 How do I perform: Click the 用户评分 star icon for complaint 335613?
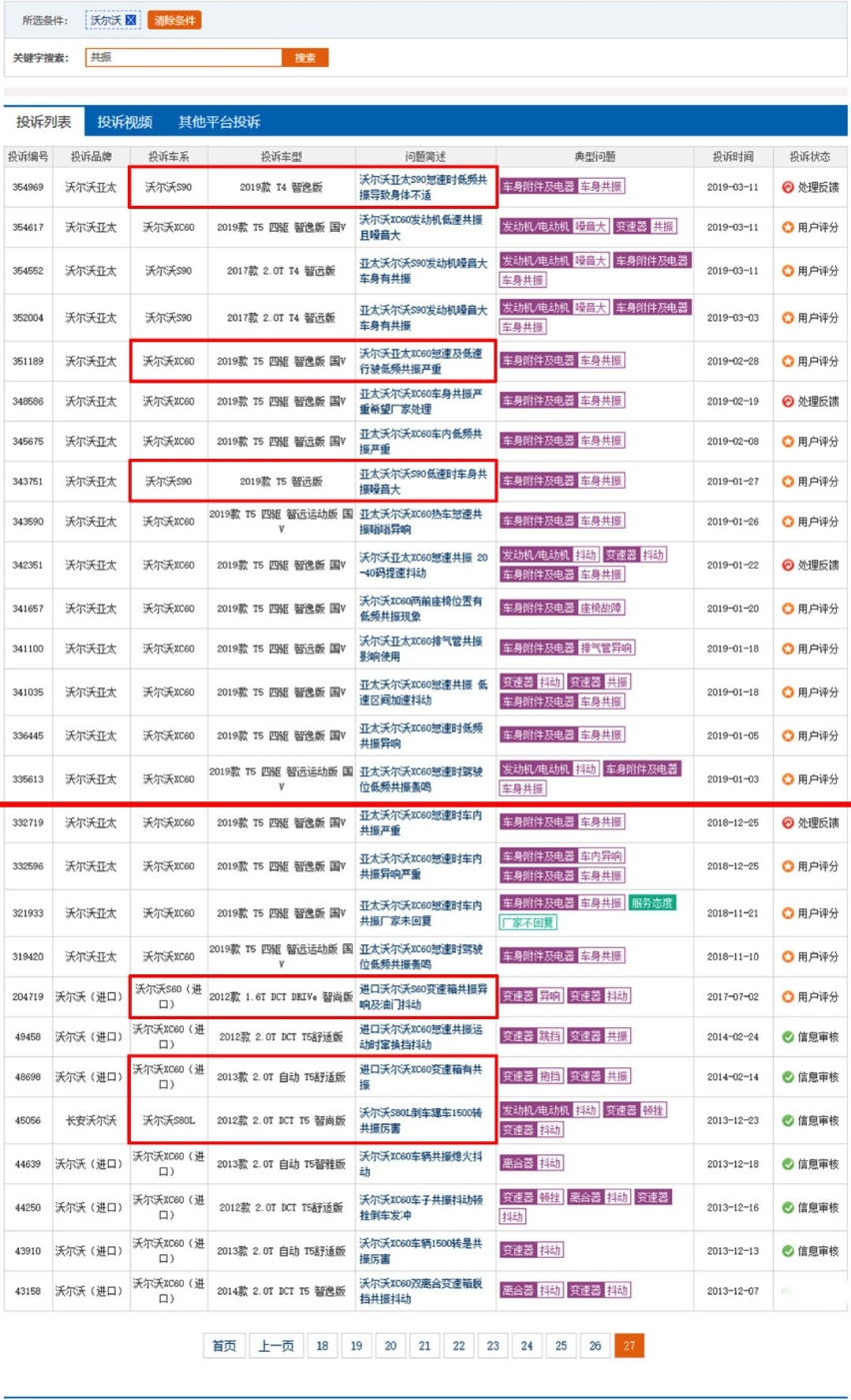coord(787,778)
